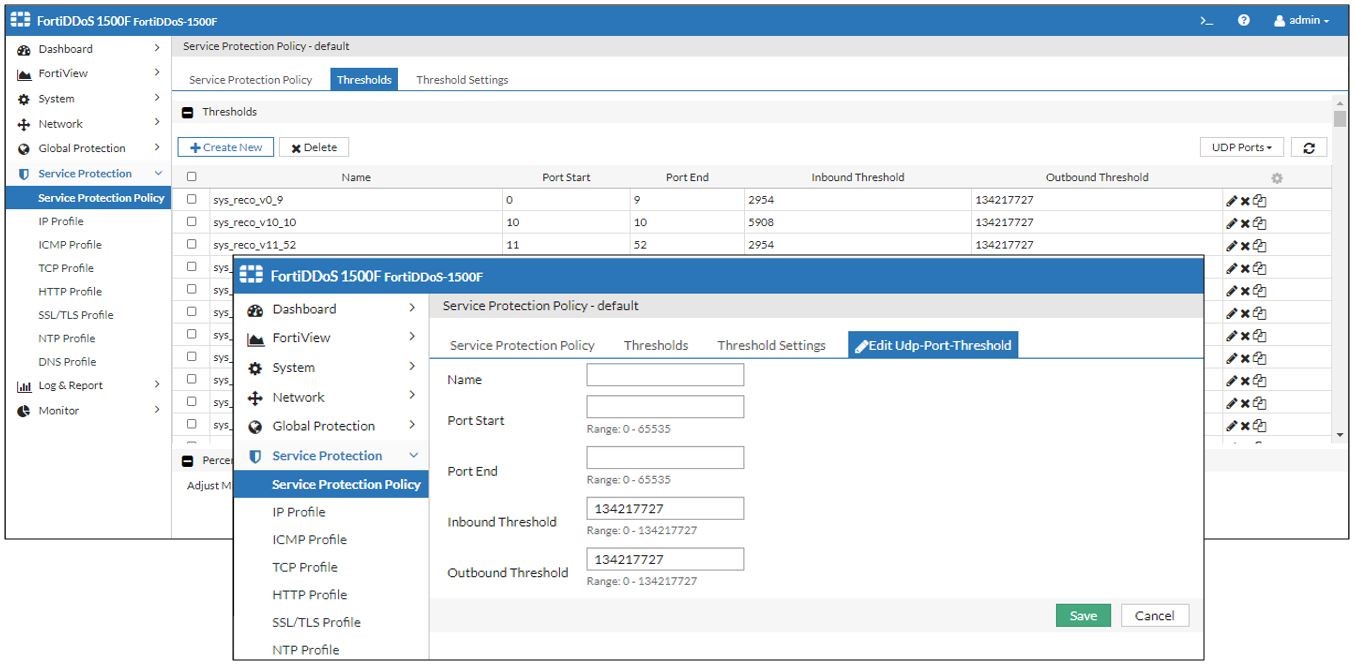Viewport: 1355px width, 665px height.
Task: Click the delete X for sys_reco_v0_9
Action: [1245, 200]
